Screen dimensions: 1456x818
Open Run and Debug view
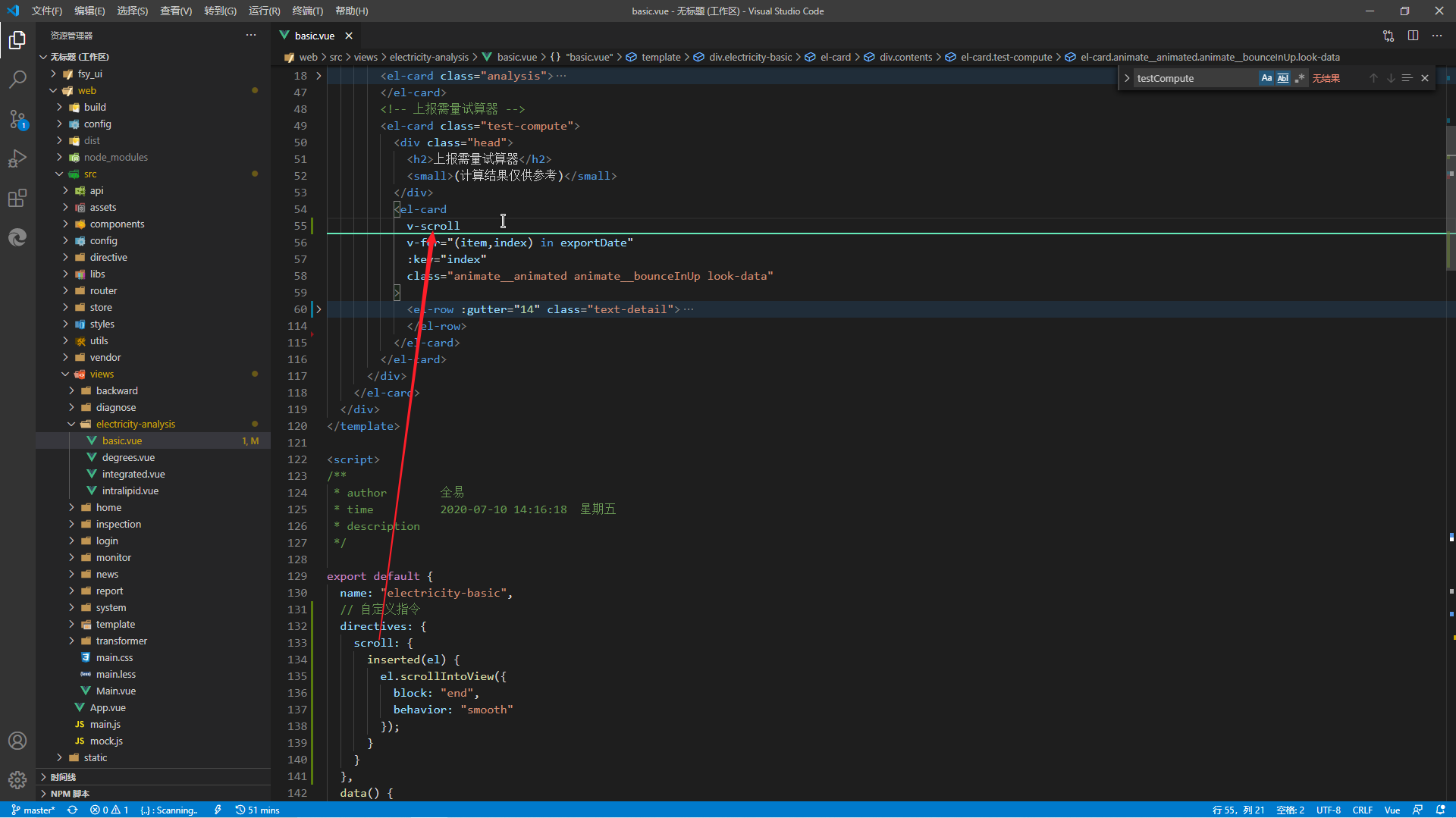(17, 158)
